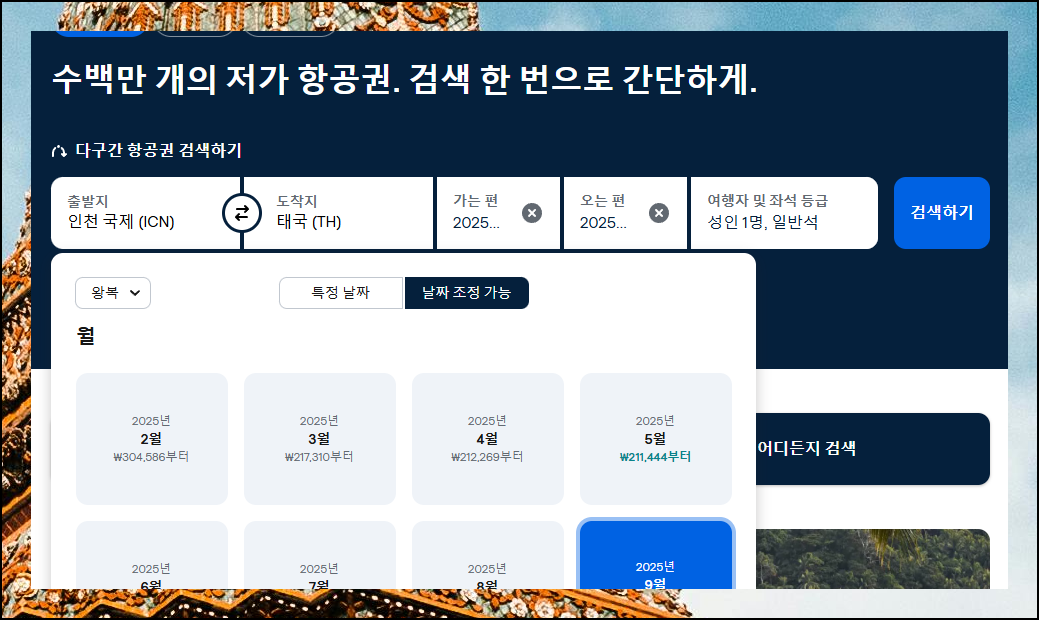The width and height of the screenshot is (1039, 620).
Task: Select 2025년 8월 month card
Action: click(488, 555)
